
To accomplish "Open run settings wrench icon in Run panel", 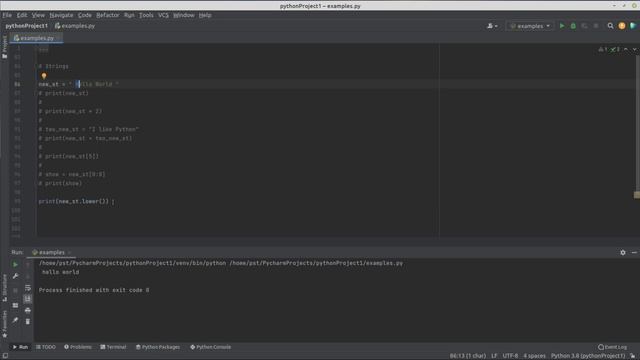I will pyautogui.click(x=15, y=276).
